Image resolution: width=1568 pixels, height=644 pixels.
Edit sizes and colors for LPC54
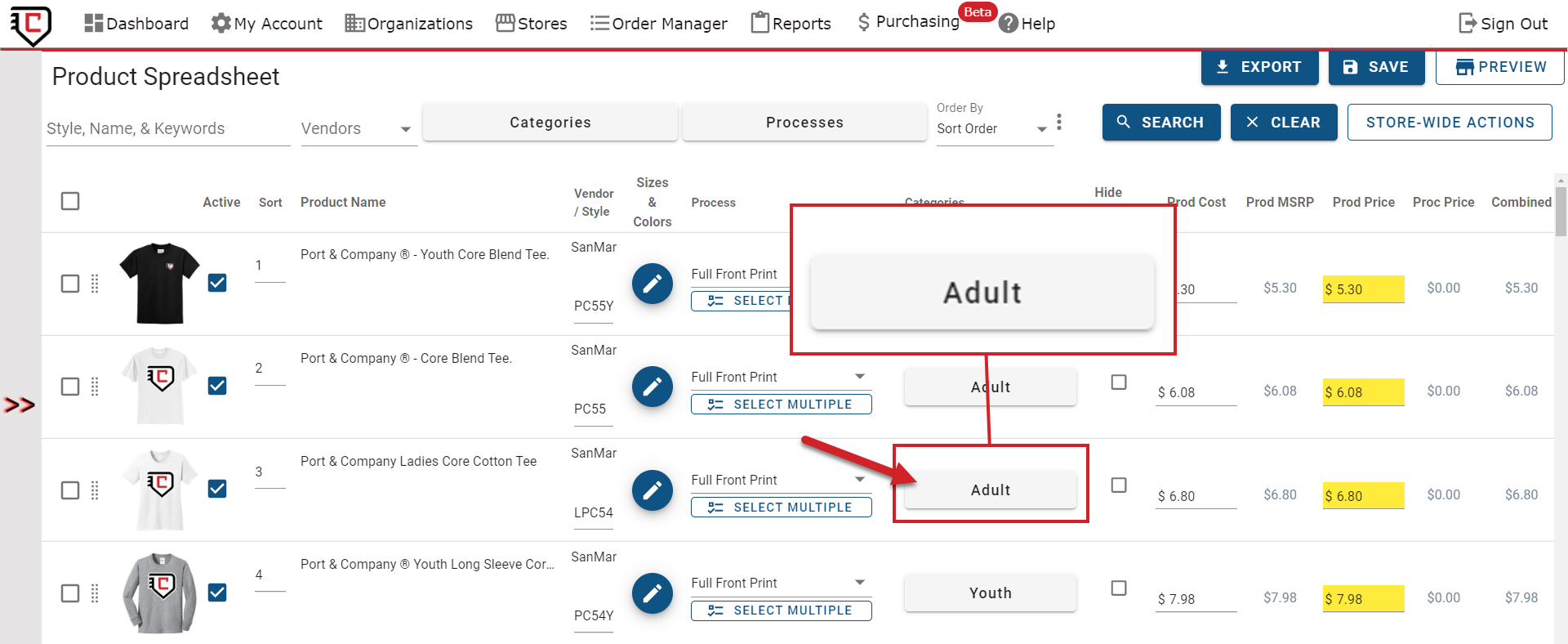[x=653, y=490]
